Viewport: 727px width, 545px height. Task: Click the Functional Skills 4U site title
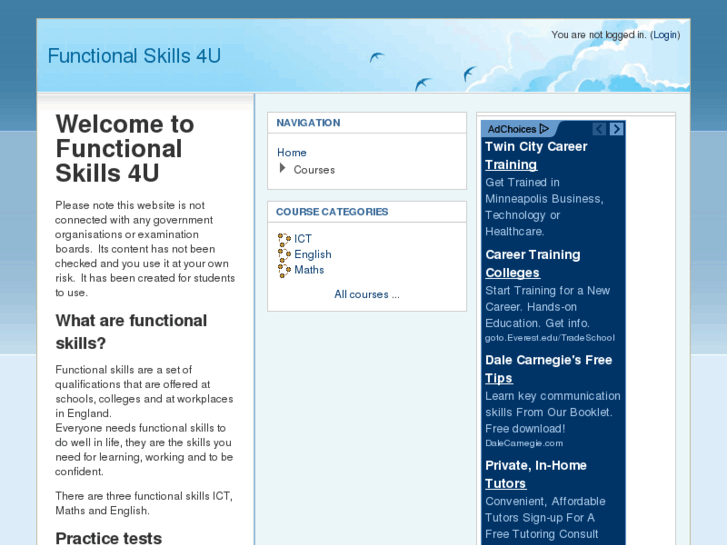[134, 56]
